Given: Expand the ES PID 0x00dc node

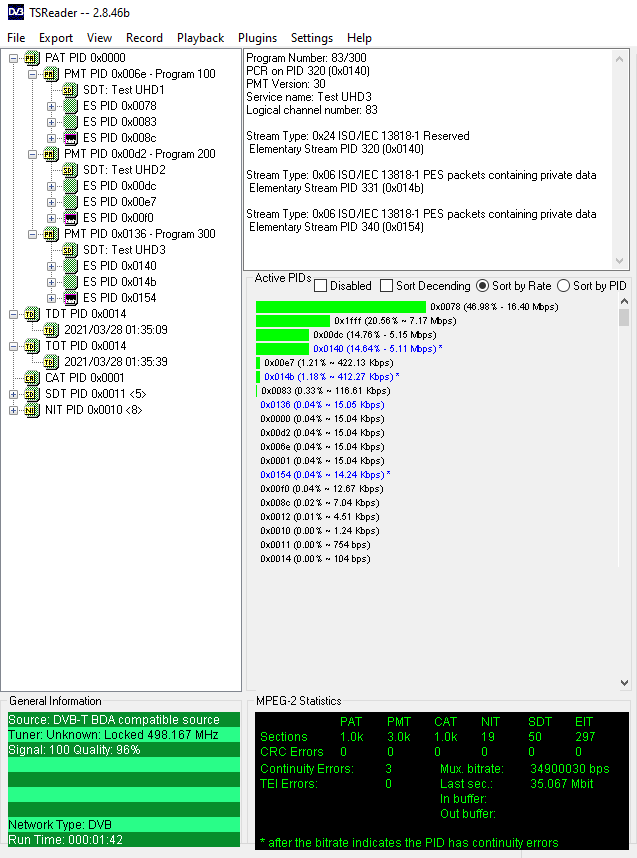Looking at the screenshot, I should [51, 186].
